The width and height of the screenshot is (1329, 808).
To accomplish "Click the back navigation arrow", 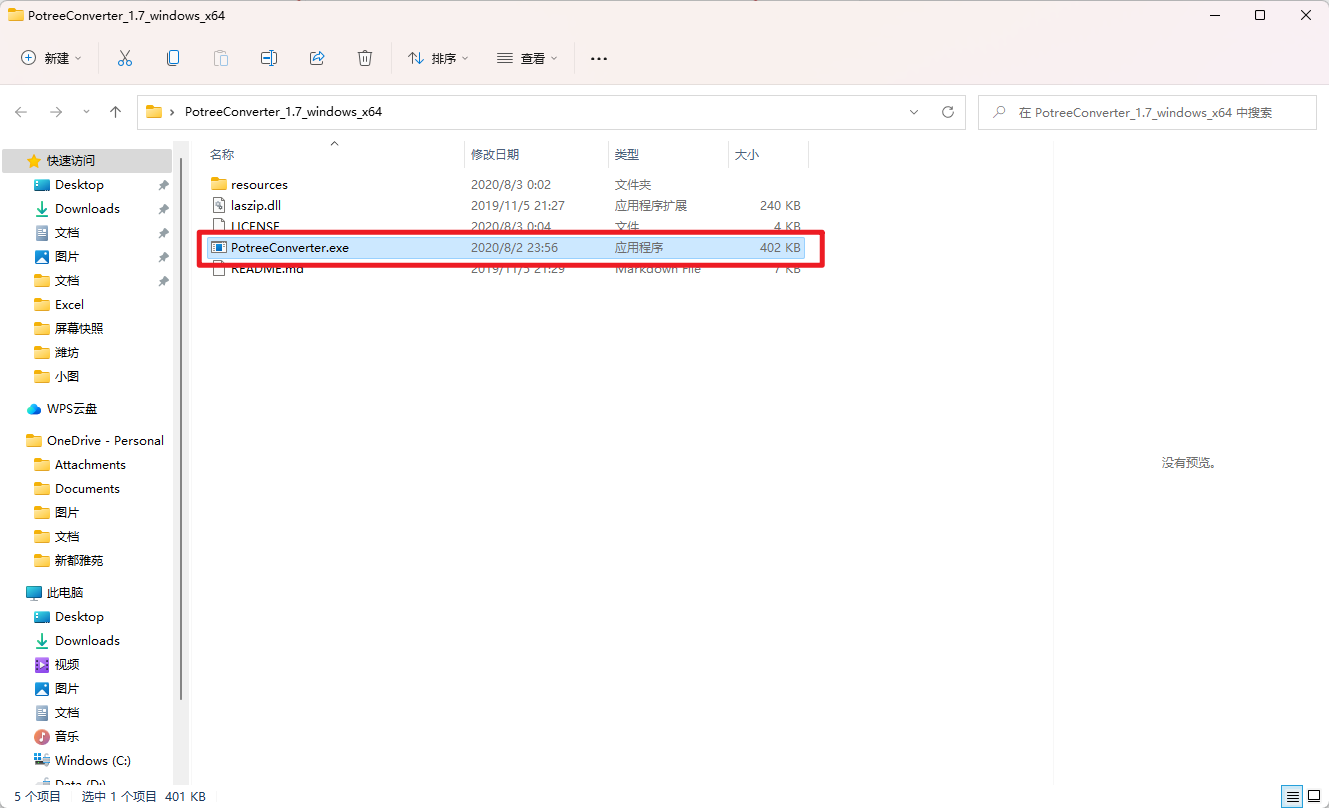I will click(x=21, y=112).
